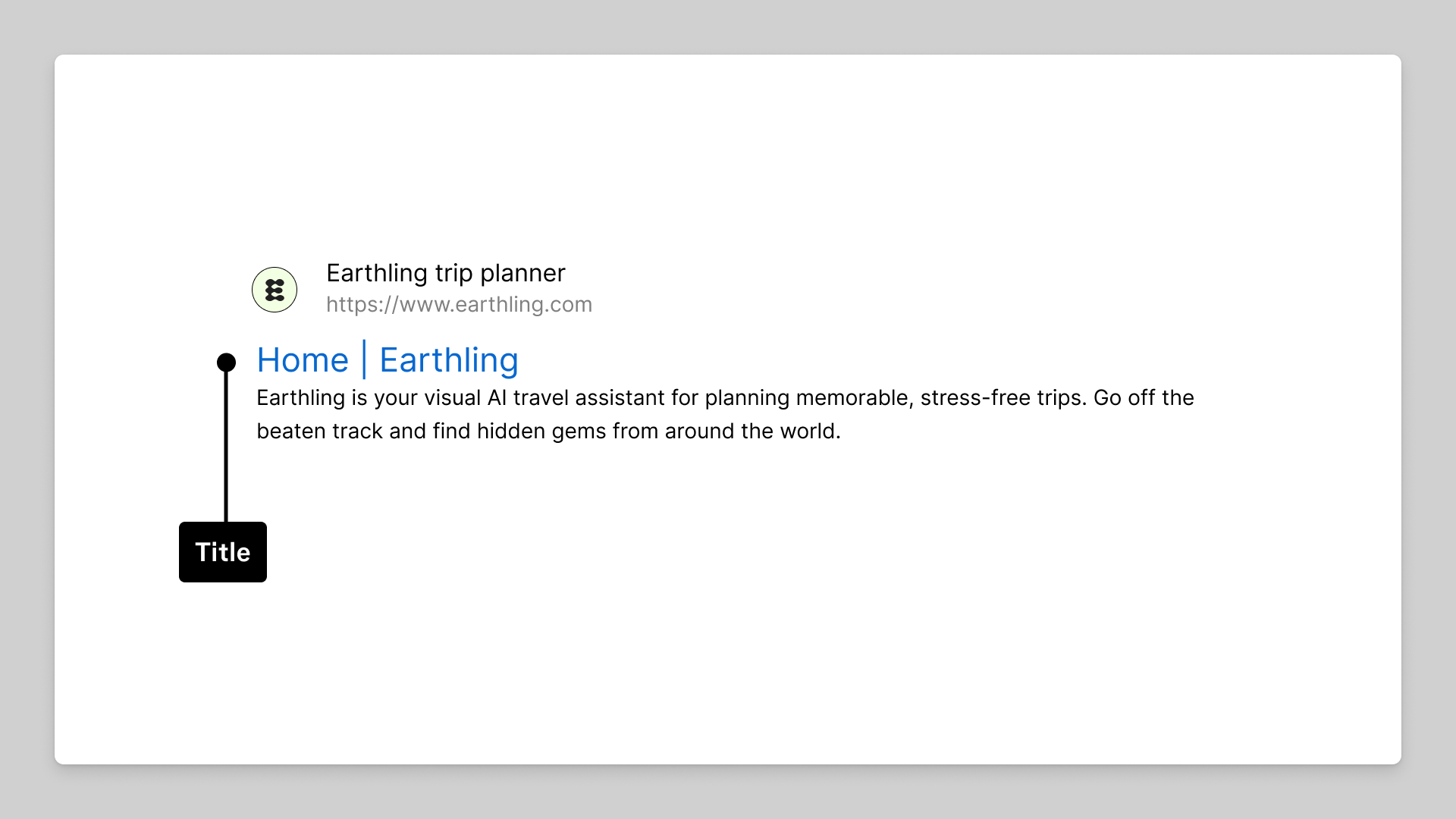The image size is (1456, 819).
Task: Click 'stress-free trips' in the description
Action: 1003,398
